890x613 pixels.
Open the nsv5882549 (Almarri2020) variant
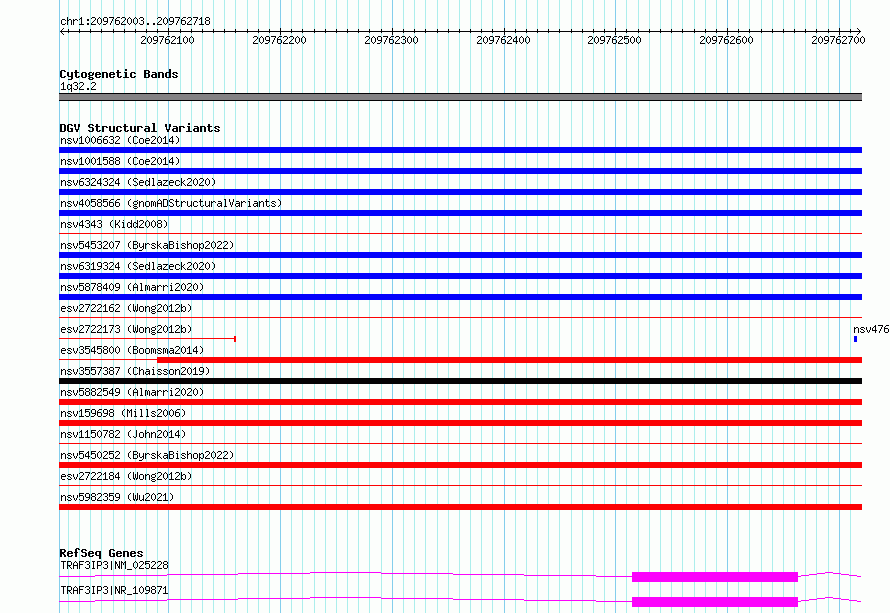click(132, 392)
